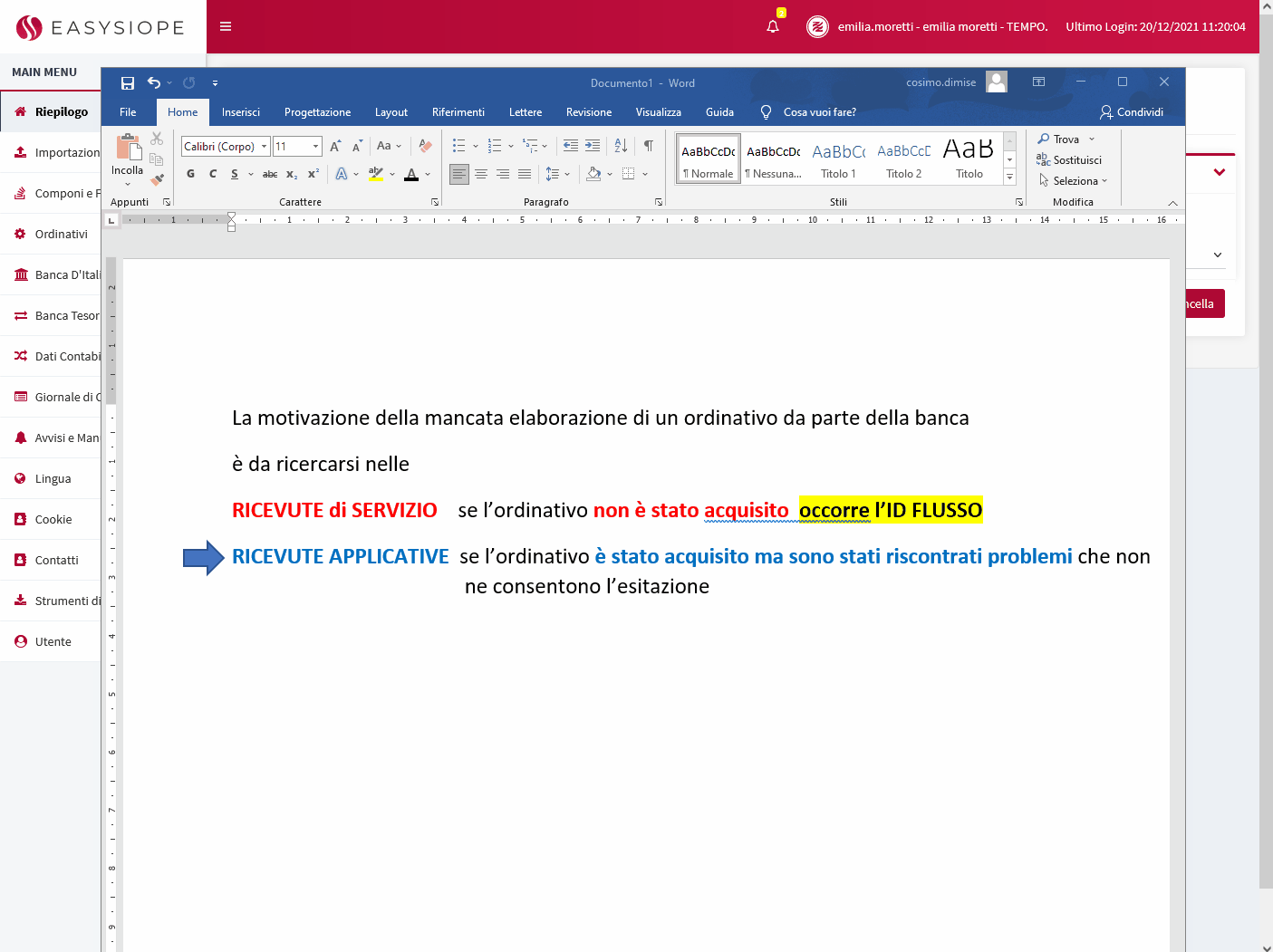The image size is (1273, 952).
Task: Open the File tab
Action: [x=128, y=112]
